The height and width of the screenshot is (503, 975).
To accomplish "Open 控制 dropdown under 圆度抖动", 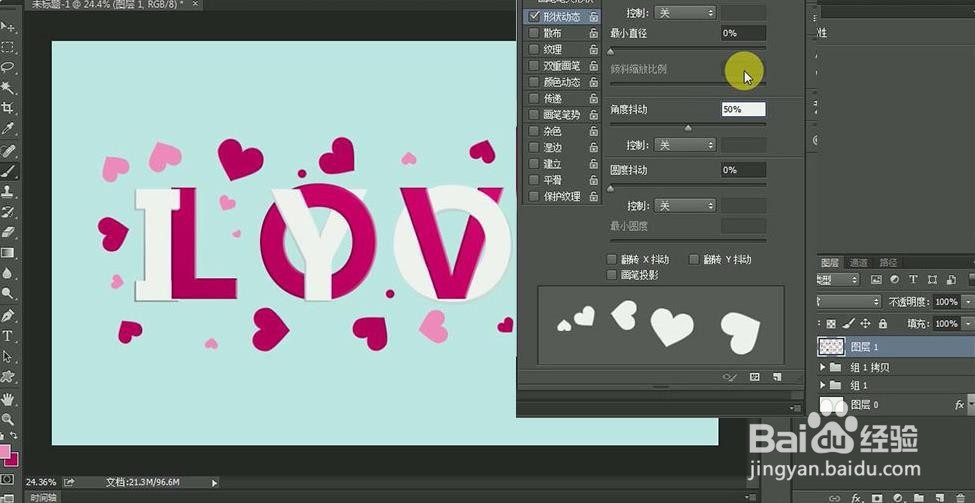I will click(x=685, y=205).
